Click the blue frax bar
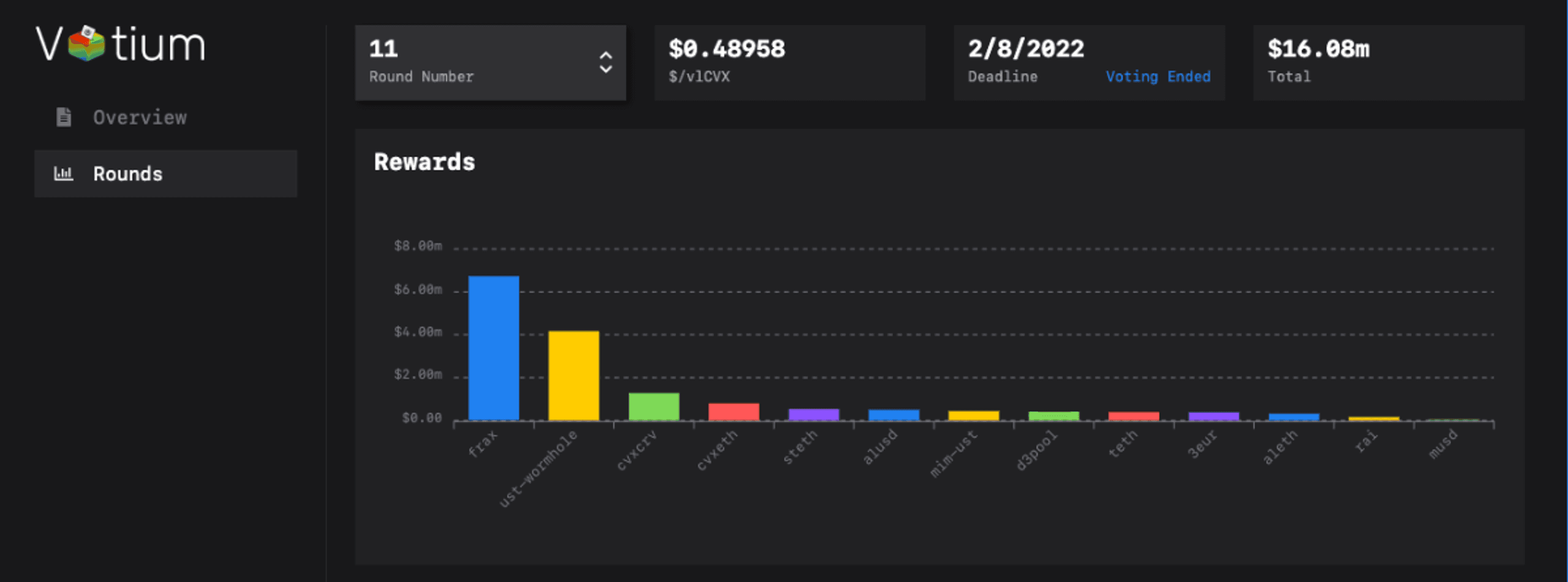The image size is (1568, 582). (x=494, y=348)
